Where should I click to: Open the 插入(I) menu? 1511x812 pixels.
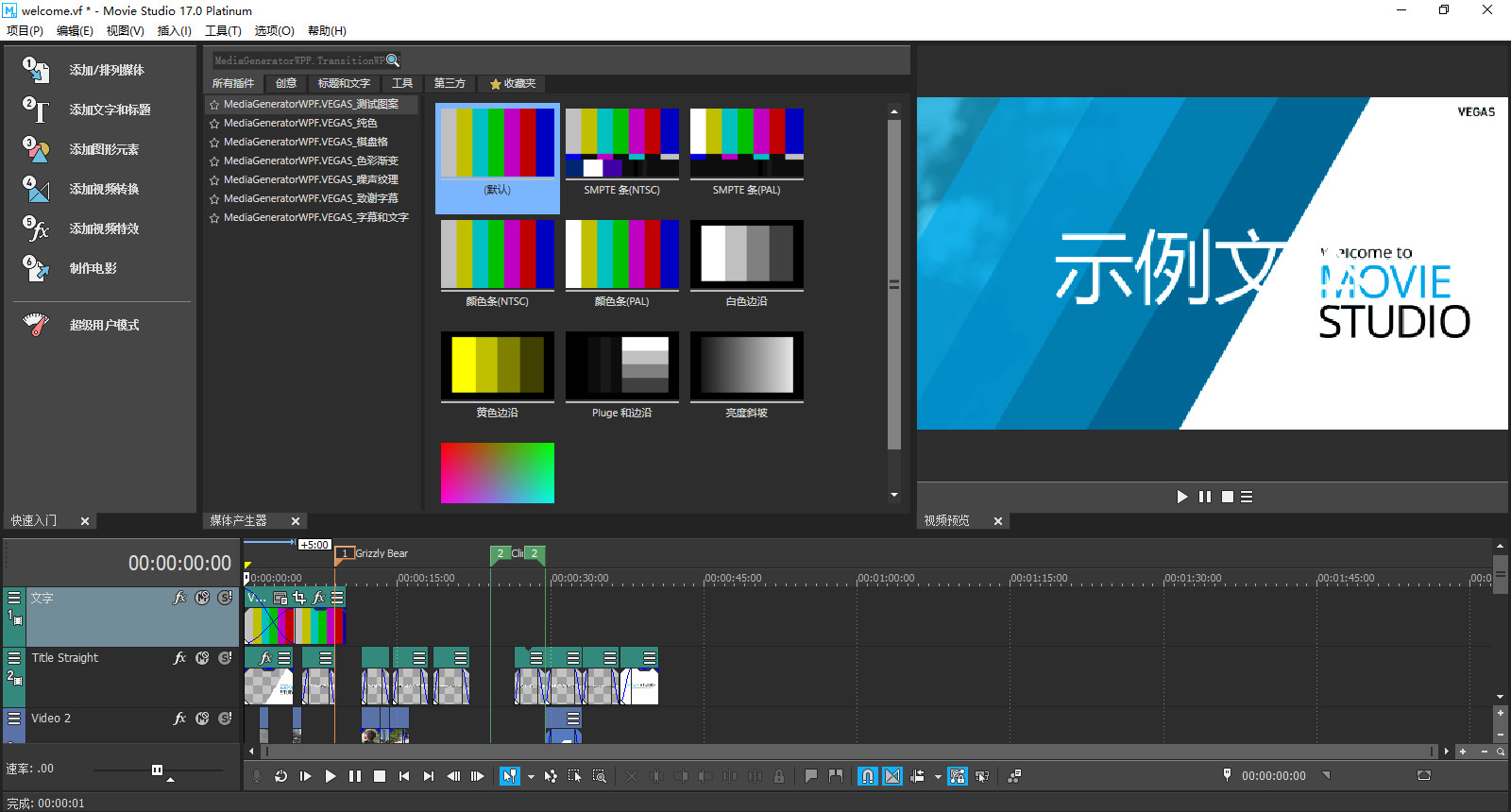click(175, 31)
